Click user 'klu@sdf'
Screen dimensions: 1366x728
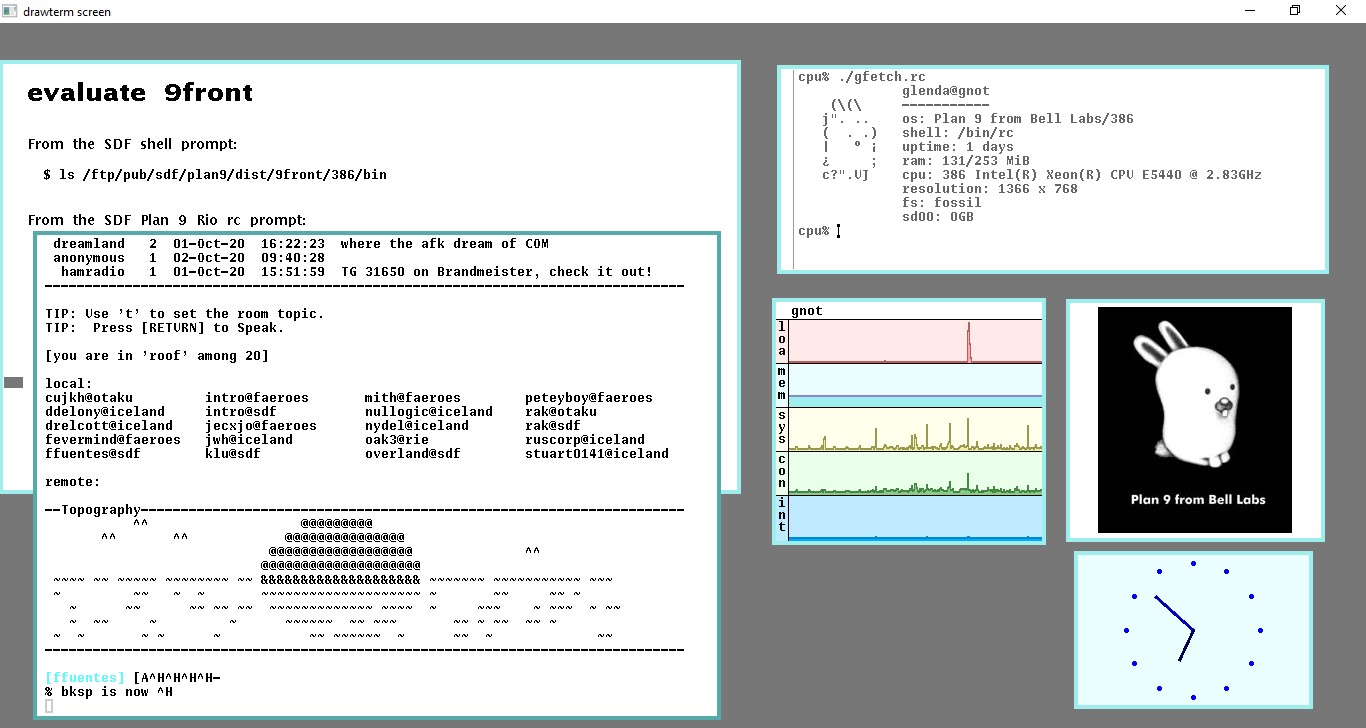(233, 454)
